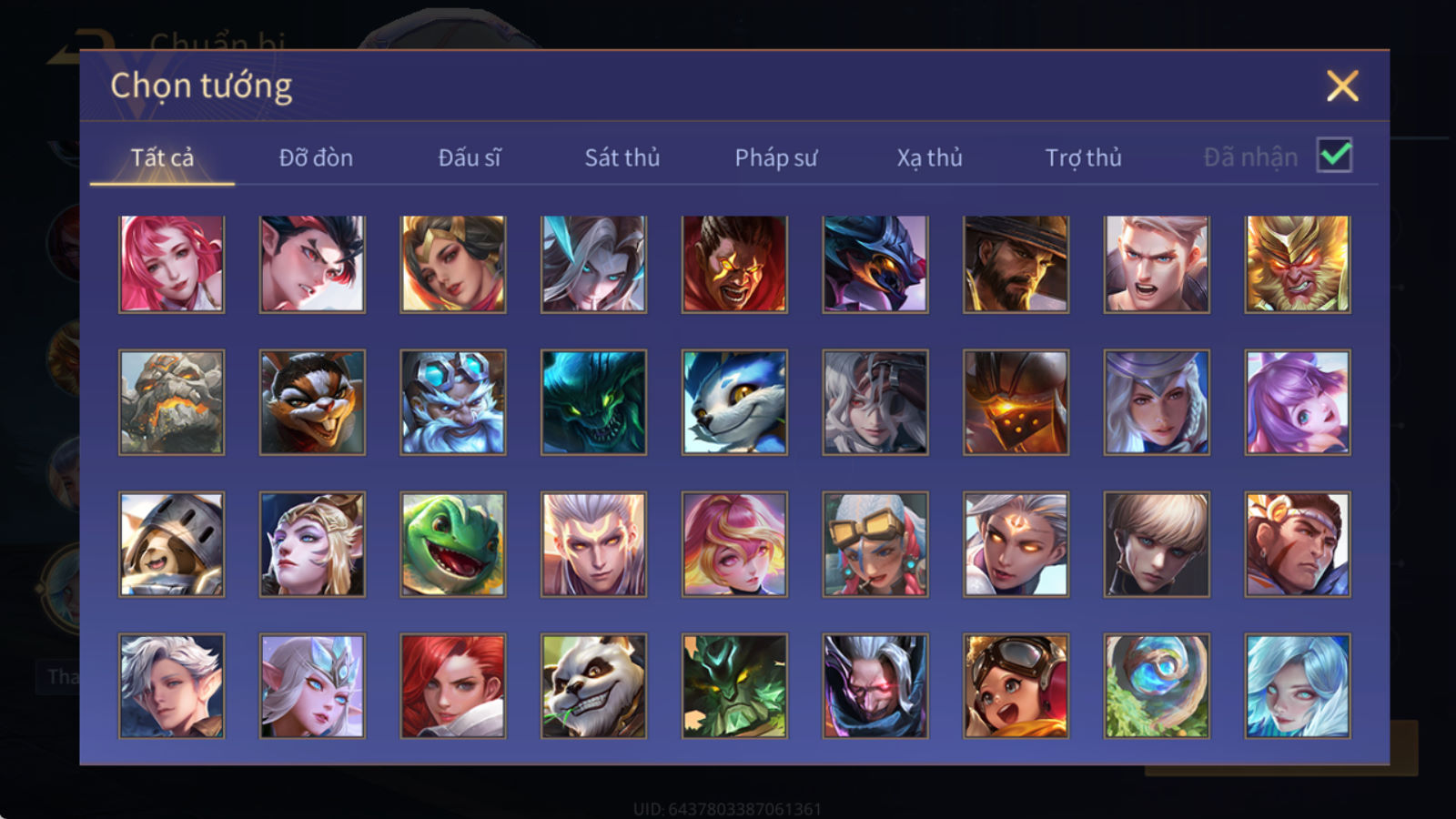Select the blue wolf hero portrait
This screenshot has height=819, width=1456.
click(x=734, y=402)
